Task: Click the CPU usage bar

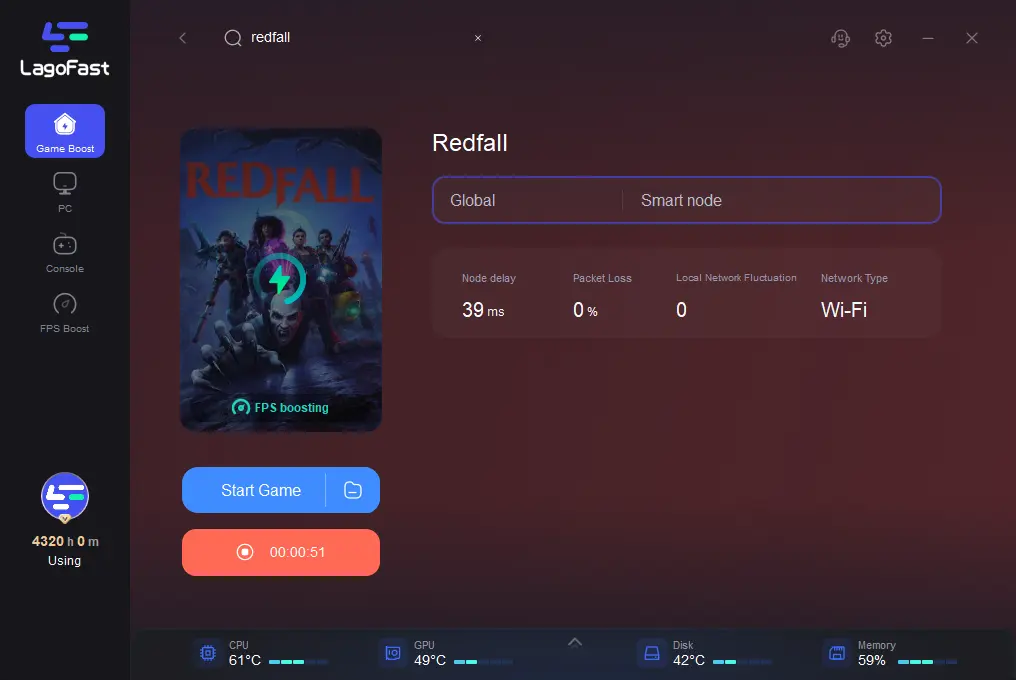Action: tap(298, 662)
